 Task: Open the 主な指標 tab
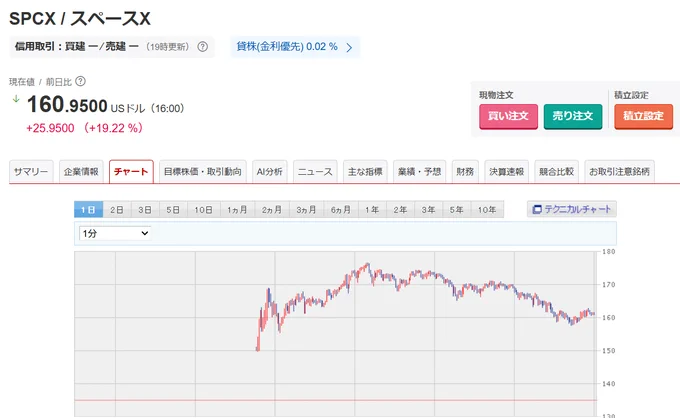pos(365,172)
